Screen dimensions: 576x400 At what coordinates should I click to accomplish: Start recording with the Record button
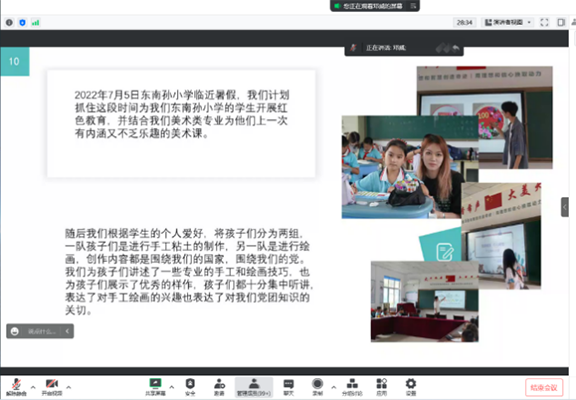click(317, 386)
